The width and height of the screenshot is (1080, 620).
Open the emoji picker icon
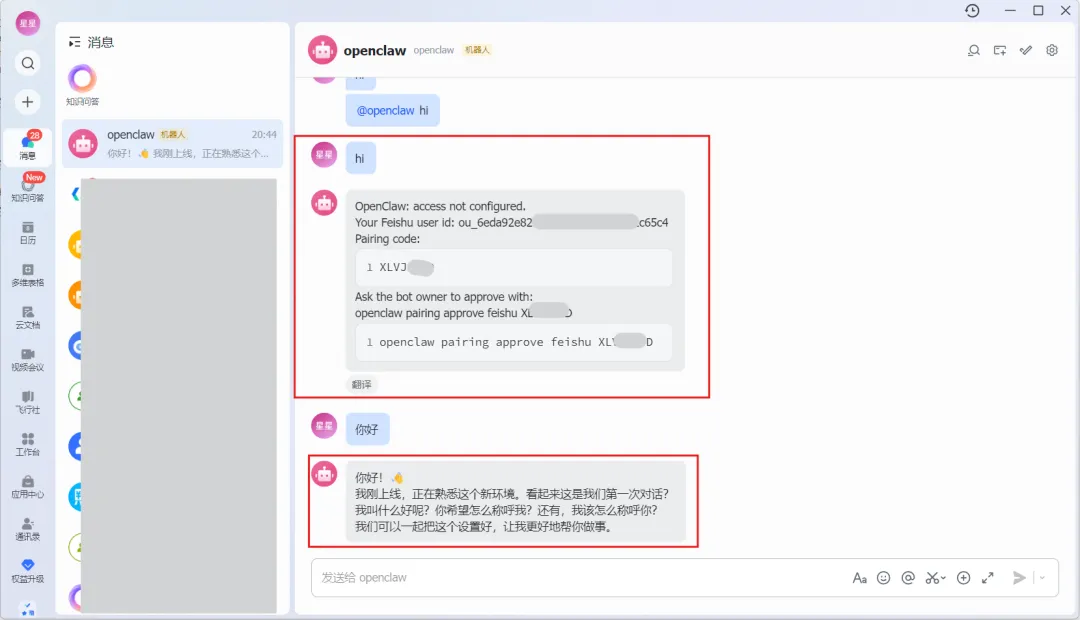click(883, 578)
